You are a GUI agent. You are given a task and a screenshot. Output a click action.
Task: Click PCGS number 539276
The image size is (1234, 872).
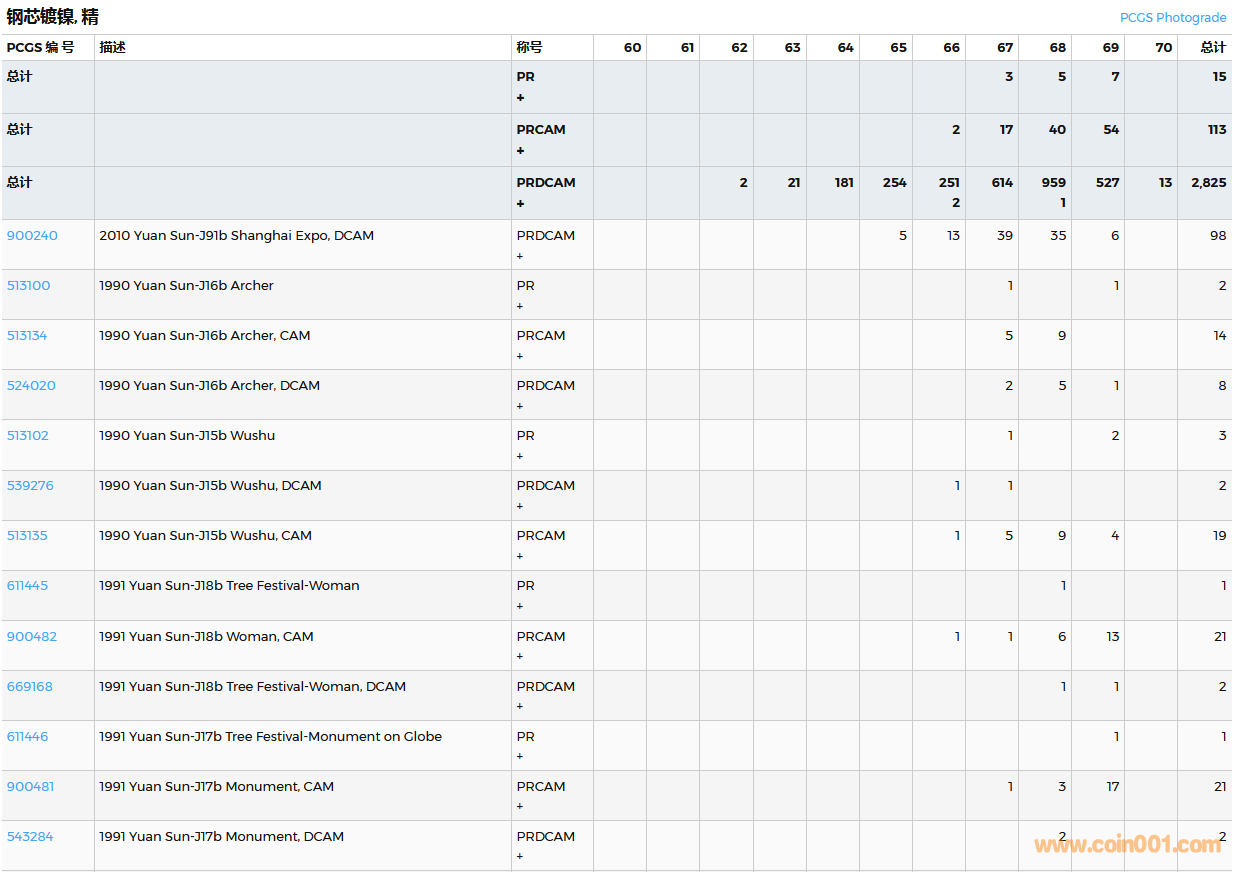(x=30, y=486)
